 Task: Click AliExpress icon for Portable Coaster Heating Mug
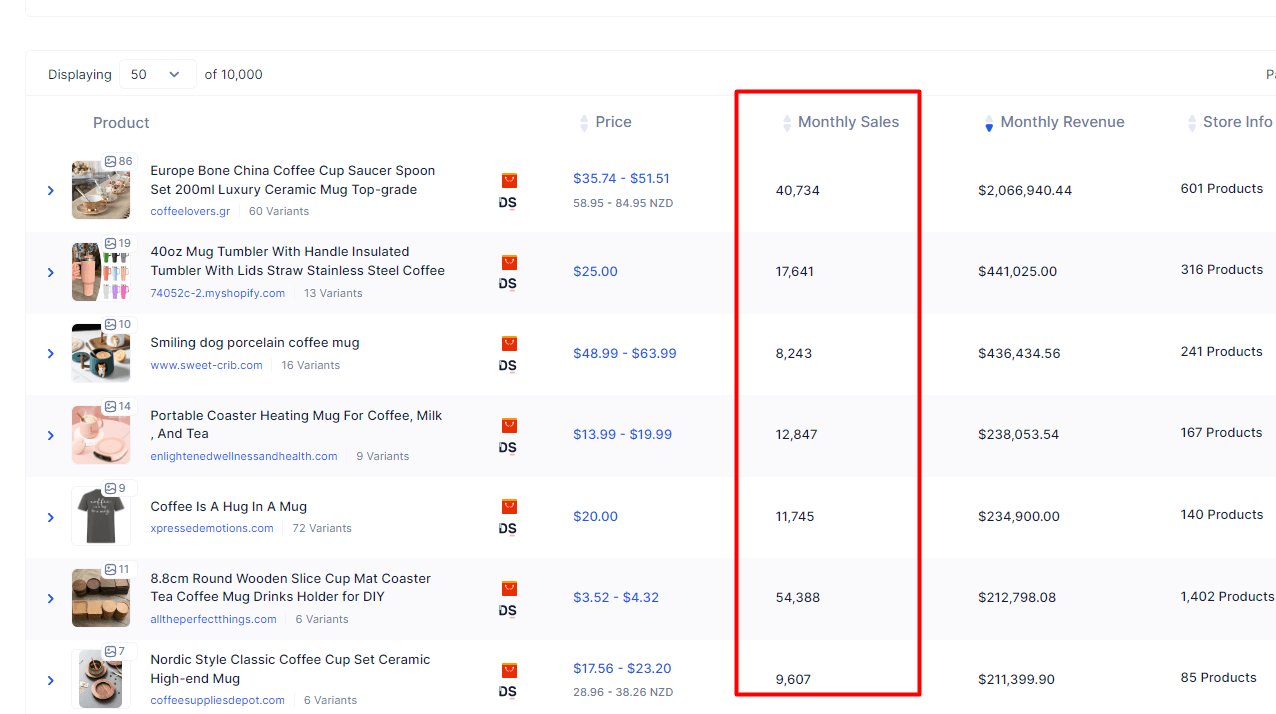(x=509, y=425)
